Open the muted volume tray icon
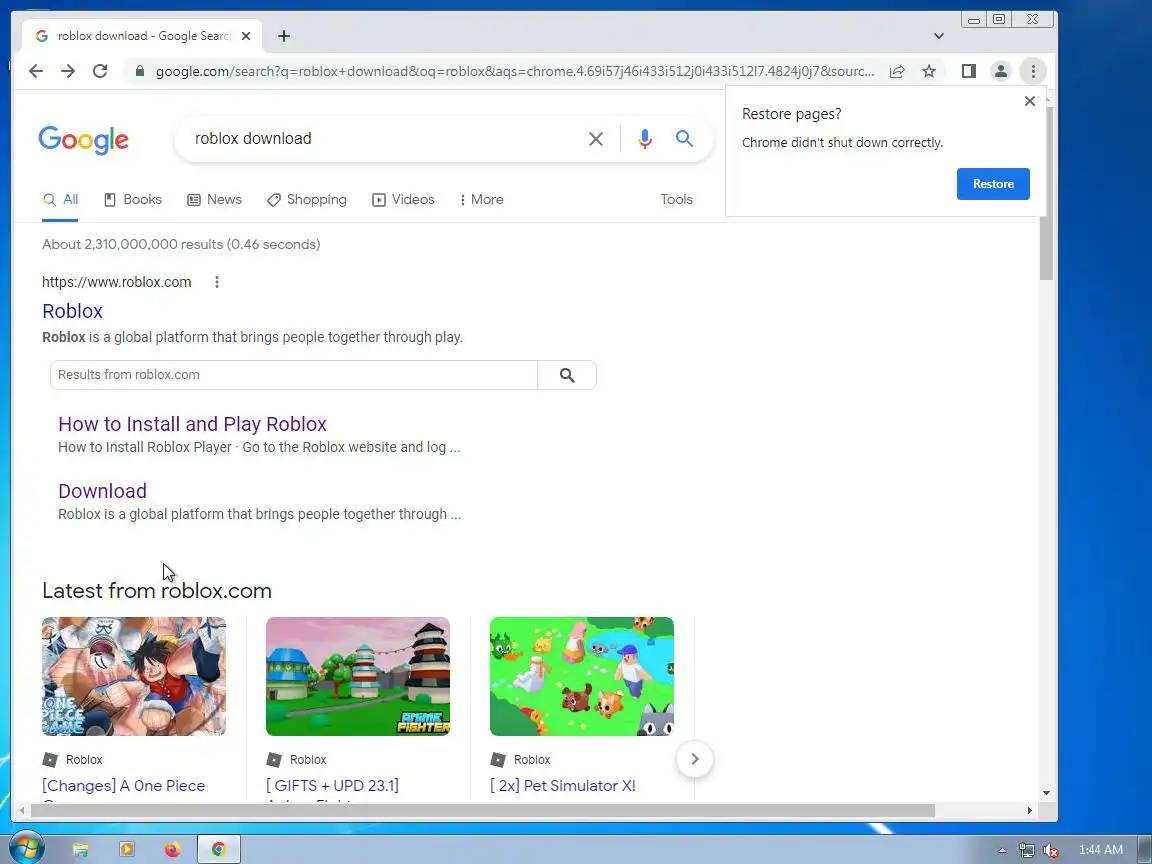Viewport: 1152px width, 864px height. (x=1051, y=850)
